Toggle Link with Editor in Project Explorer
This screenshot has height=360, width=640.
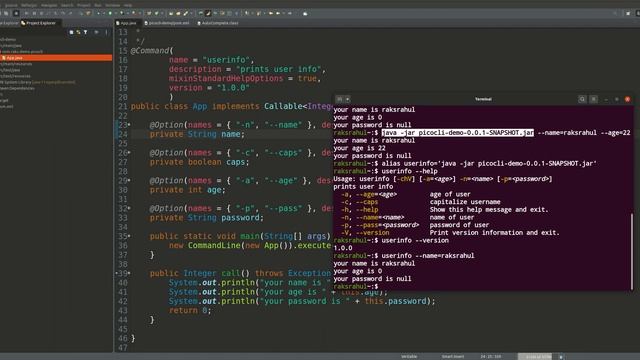coord(78,32)
